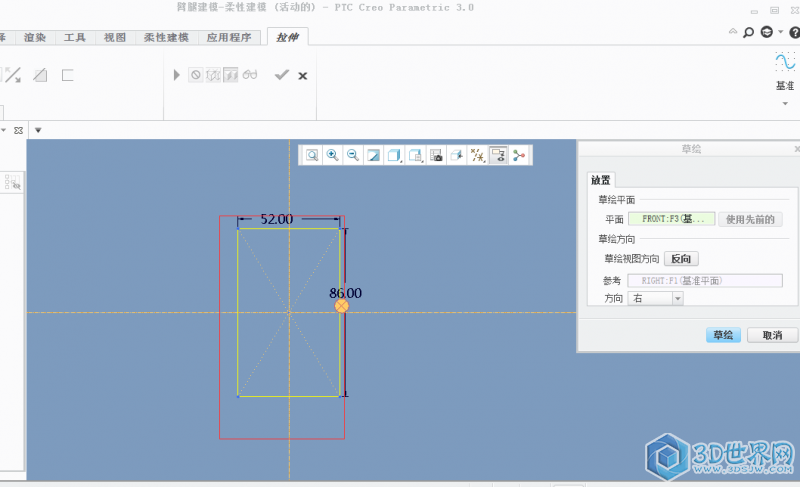Open the Learning Connector graduation cap icon

point(767,33)
